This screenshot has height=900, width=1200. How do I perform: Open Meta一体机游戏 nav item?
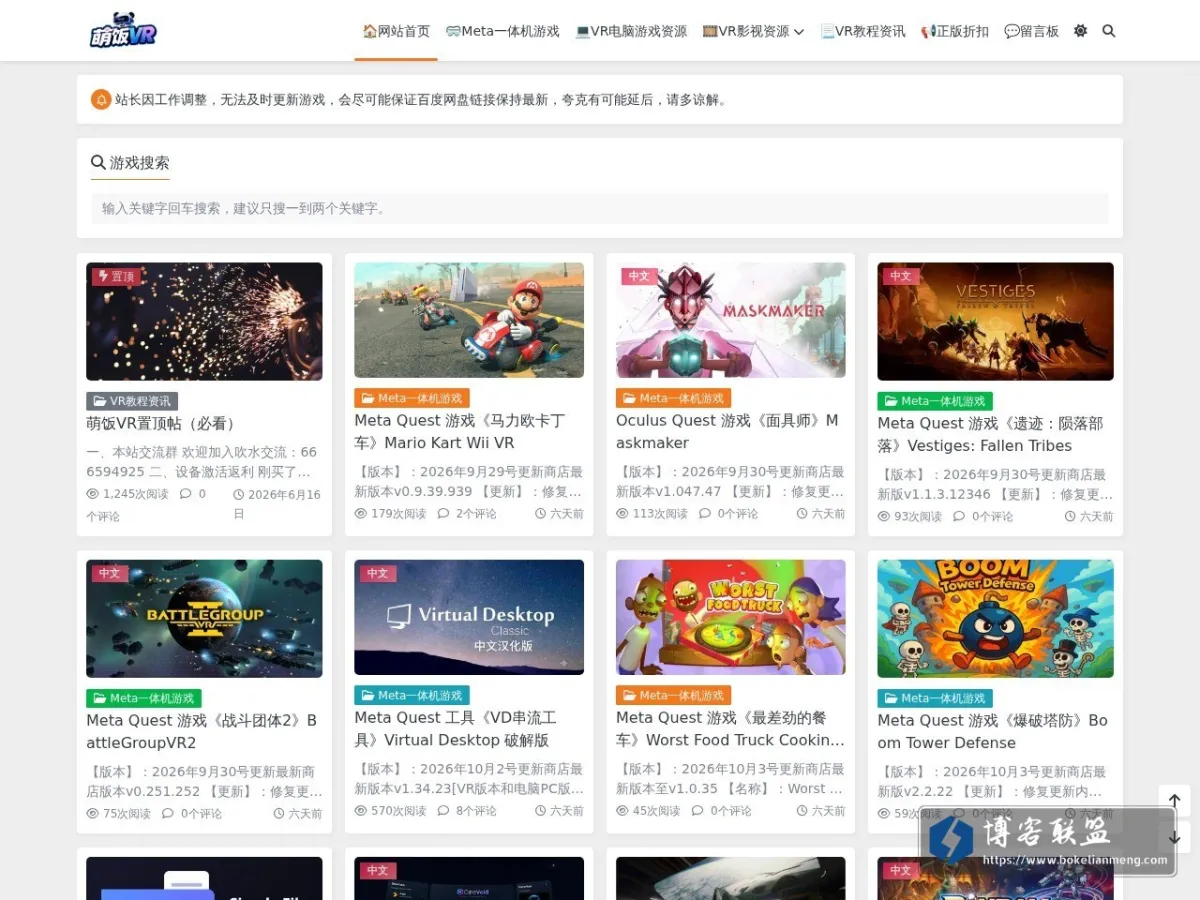click(x=503, y=31)
